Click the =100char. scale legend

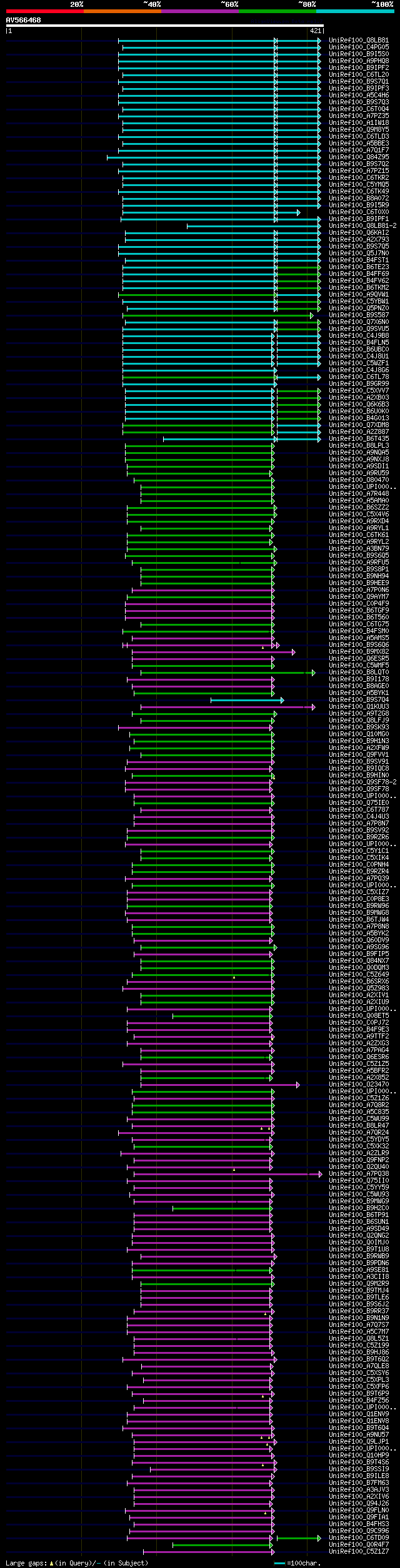click(297, 1562)
